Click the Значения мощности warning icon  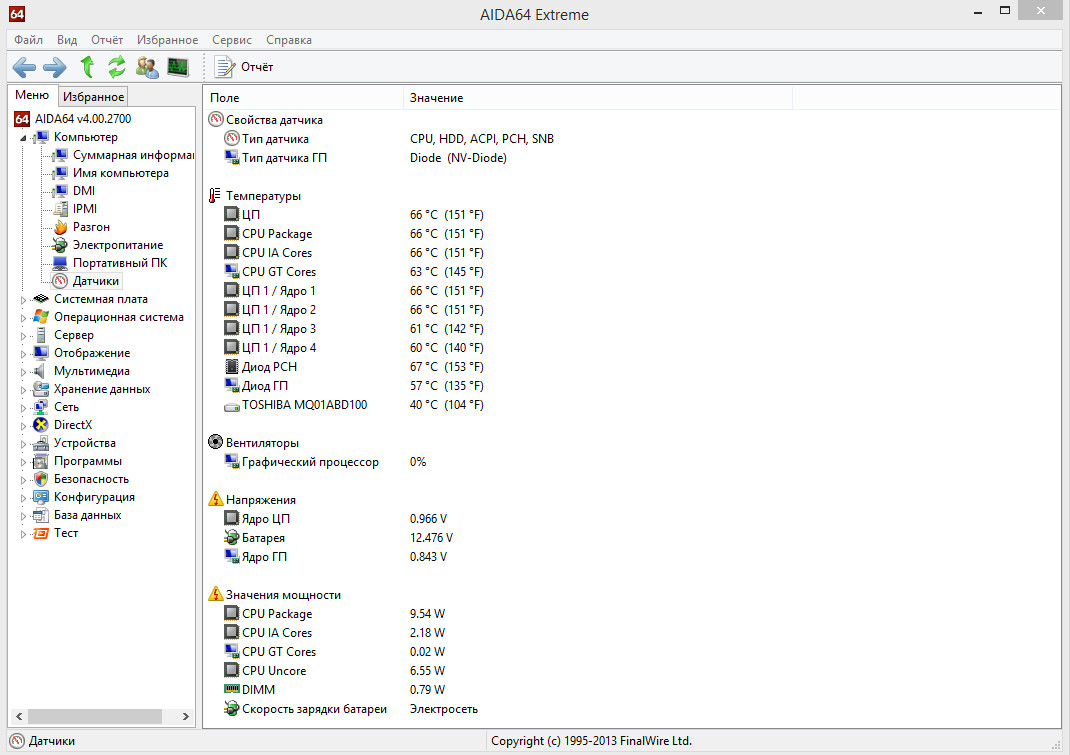point(216,594)
